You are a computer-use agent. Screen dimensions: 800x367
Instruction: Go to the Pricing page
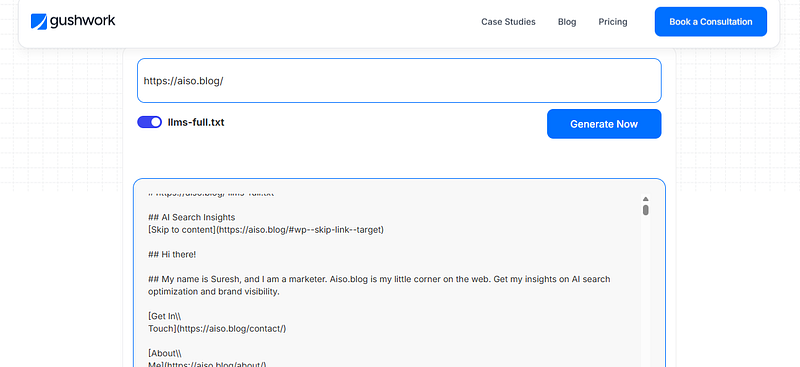(613, 22)
